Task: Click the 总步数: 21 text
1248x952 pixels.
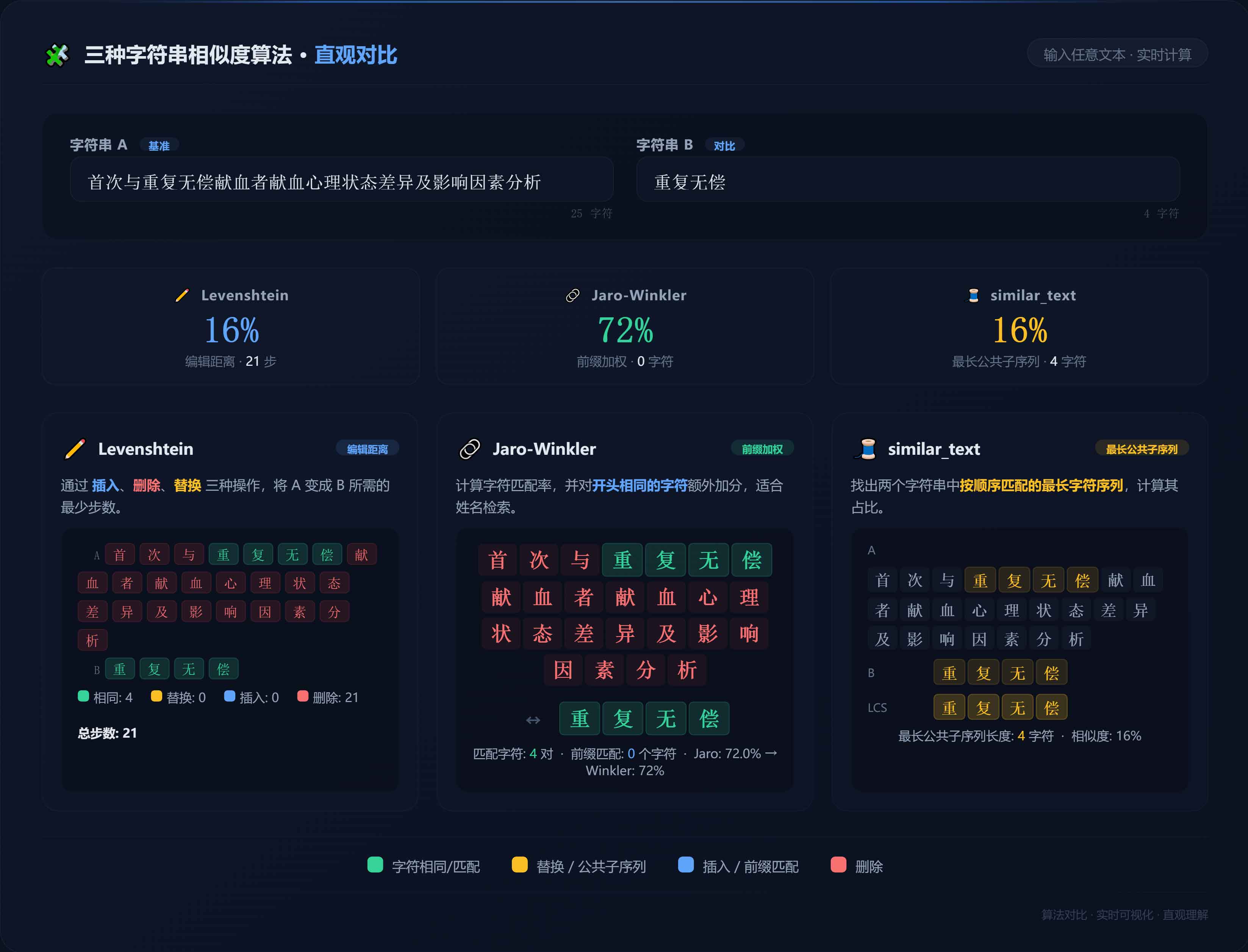Action: tap(107, 733)
